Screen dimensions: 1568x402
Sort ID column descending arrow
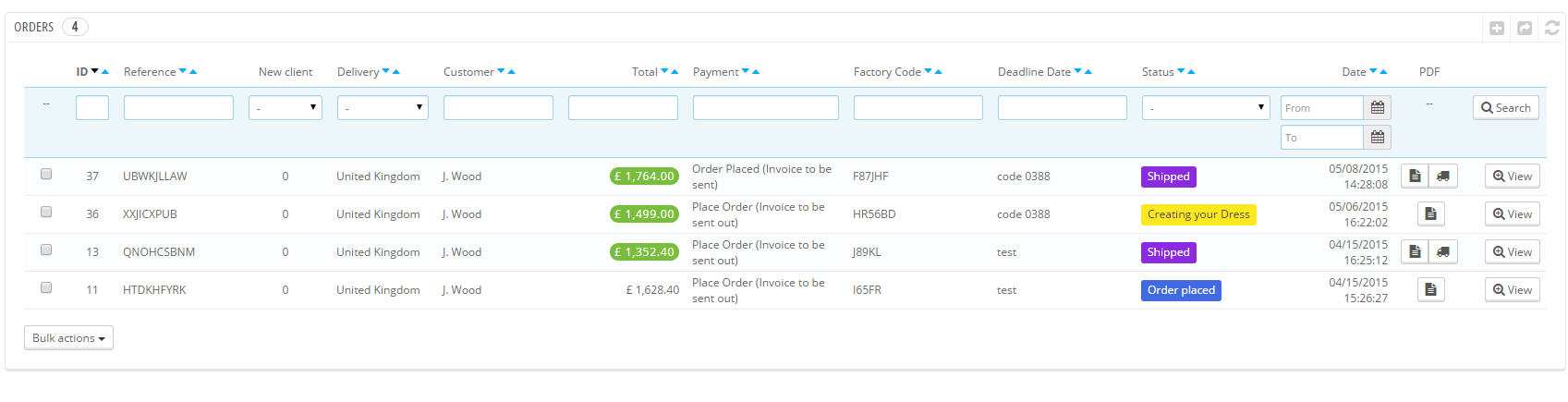pyautogui.click(x=95, y=71)
